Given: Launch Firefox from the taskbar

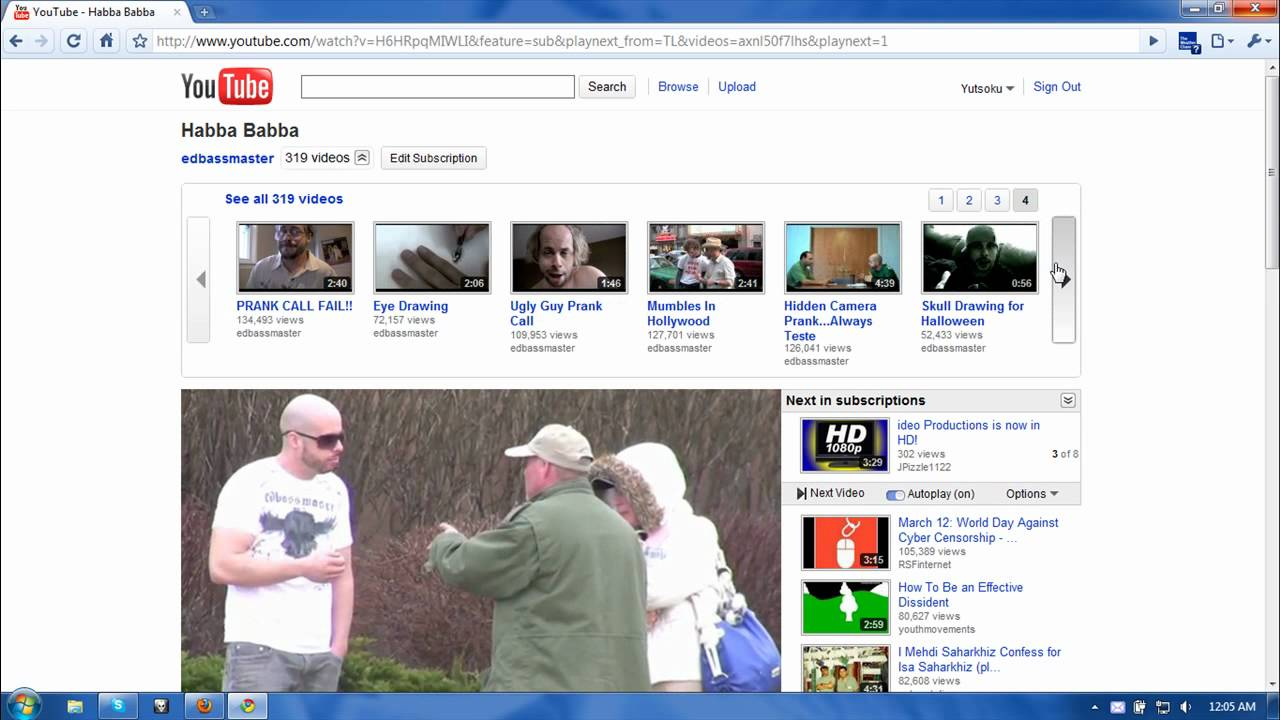Looking at the screenshot, I should tap(203, 705).
